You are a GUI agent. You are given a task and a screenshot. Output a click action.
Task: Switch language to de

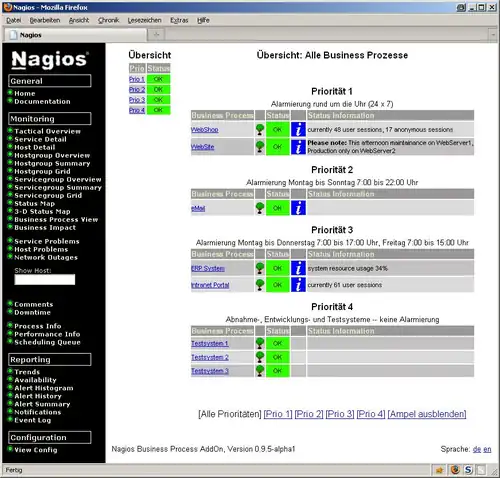477,449
